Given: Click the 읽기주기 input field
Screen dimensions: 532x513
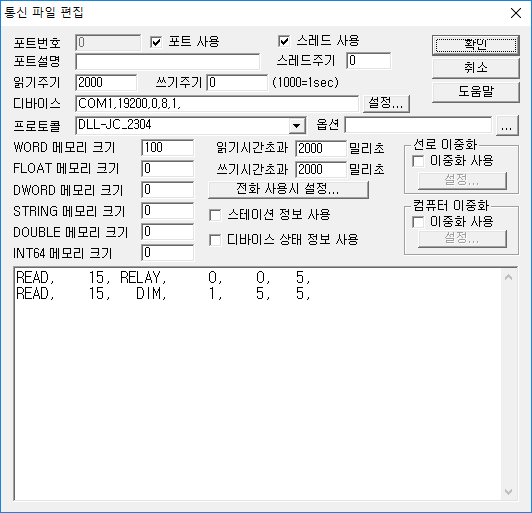Looking at the screenshot, I should click(x=106, y=82).
